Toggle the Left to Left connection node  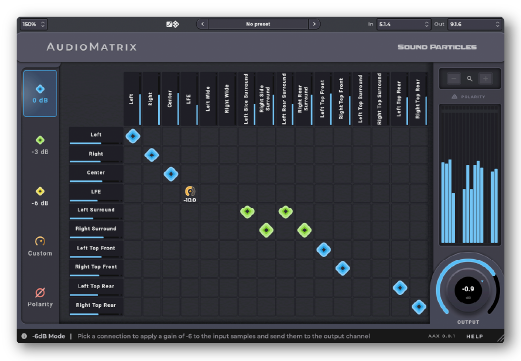(133, 136)
